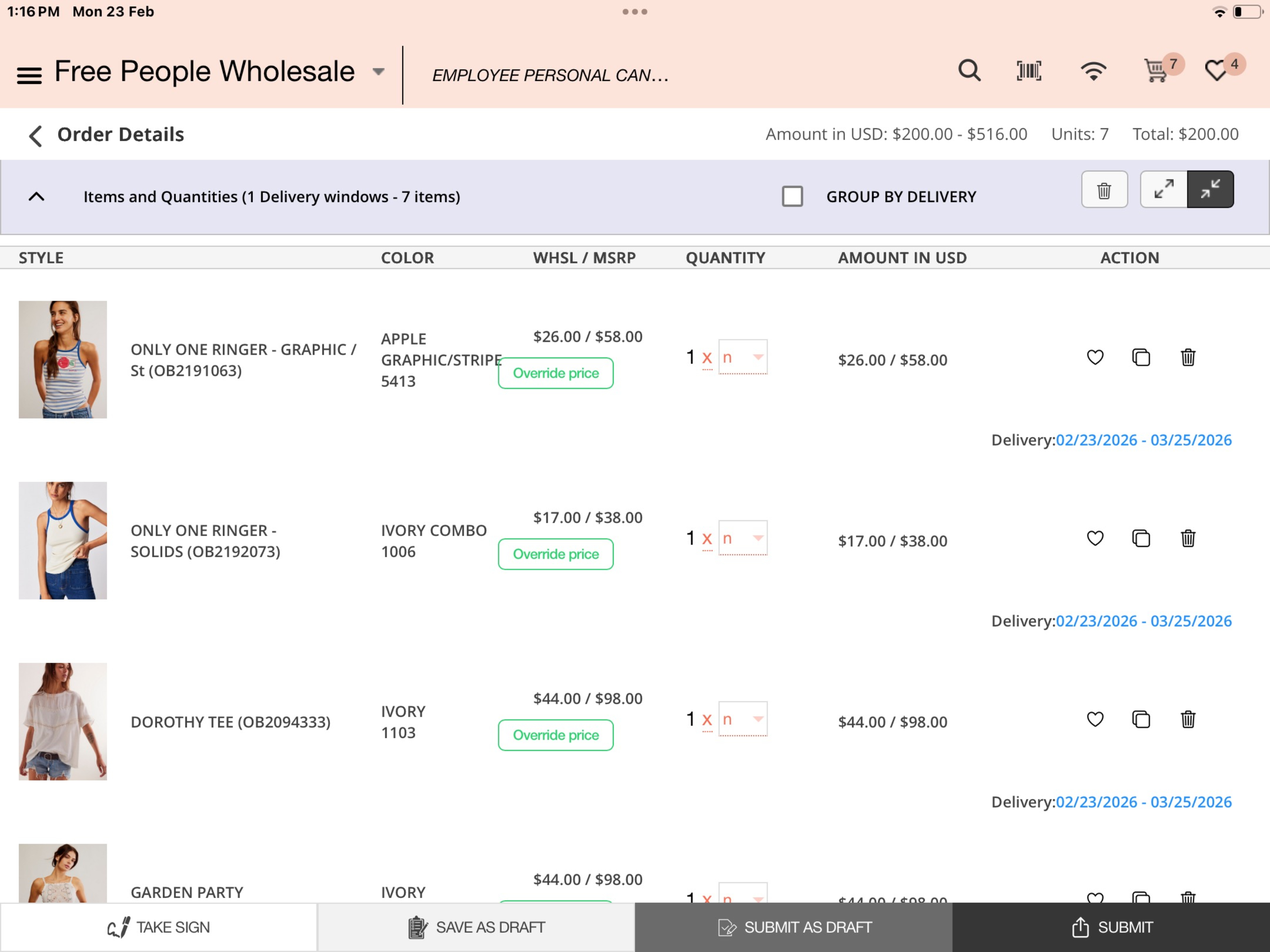Delete all items with header trash icon
Viewport: 1270px width, 952px height.
[x=1104, y=190]
